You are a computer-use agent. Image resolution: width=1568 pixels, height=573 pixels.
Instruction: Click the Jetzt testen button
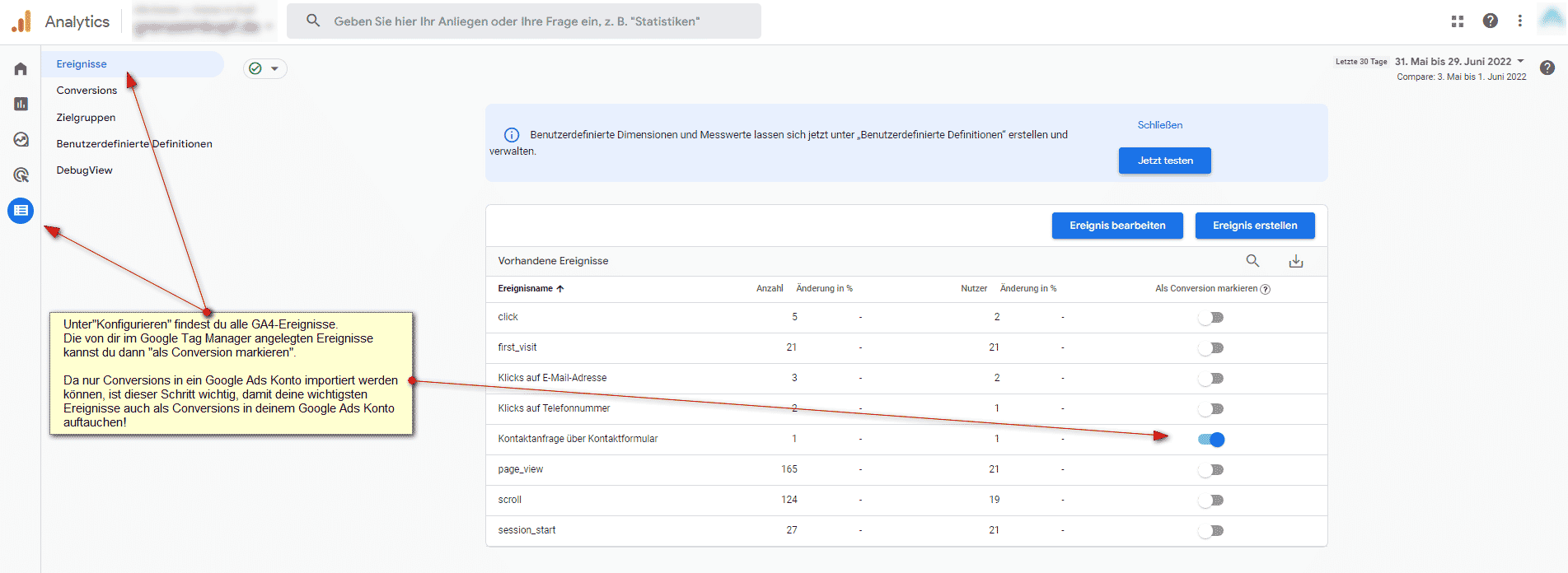tap(1164, 161)
